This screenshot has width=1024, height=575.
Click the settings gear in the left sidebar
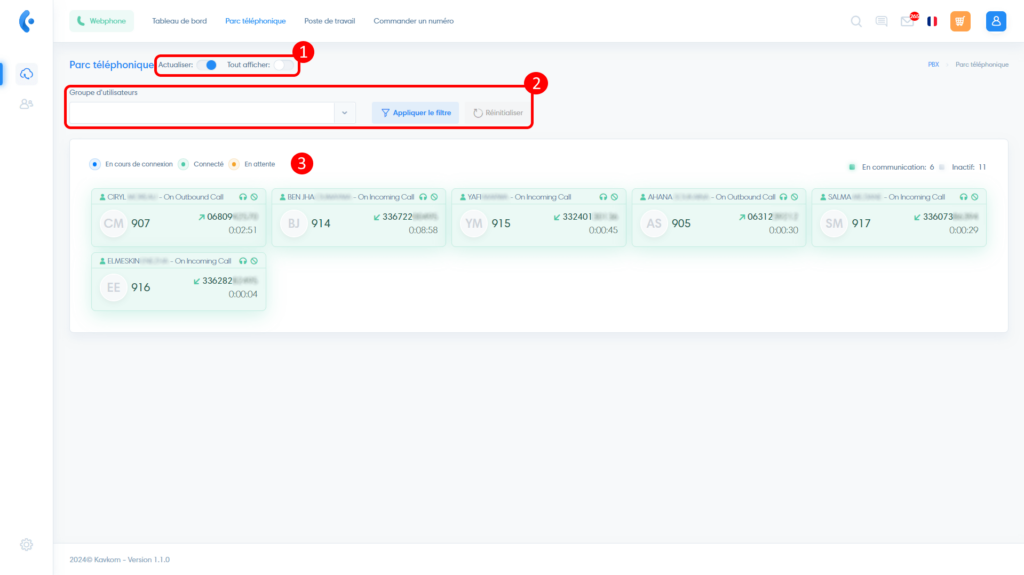click(x=27, y=544)
